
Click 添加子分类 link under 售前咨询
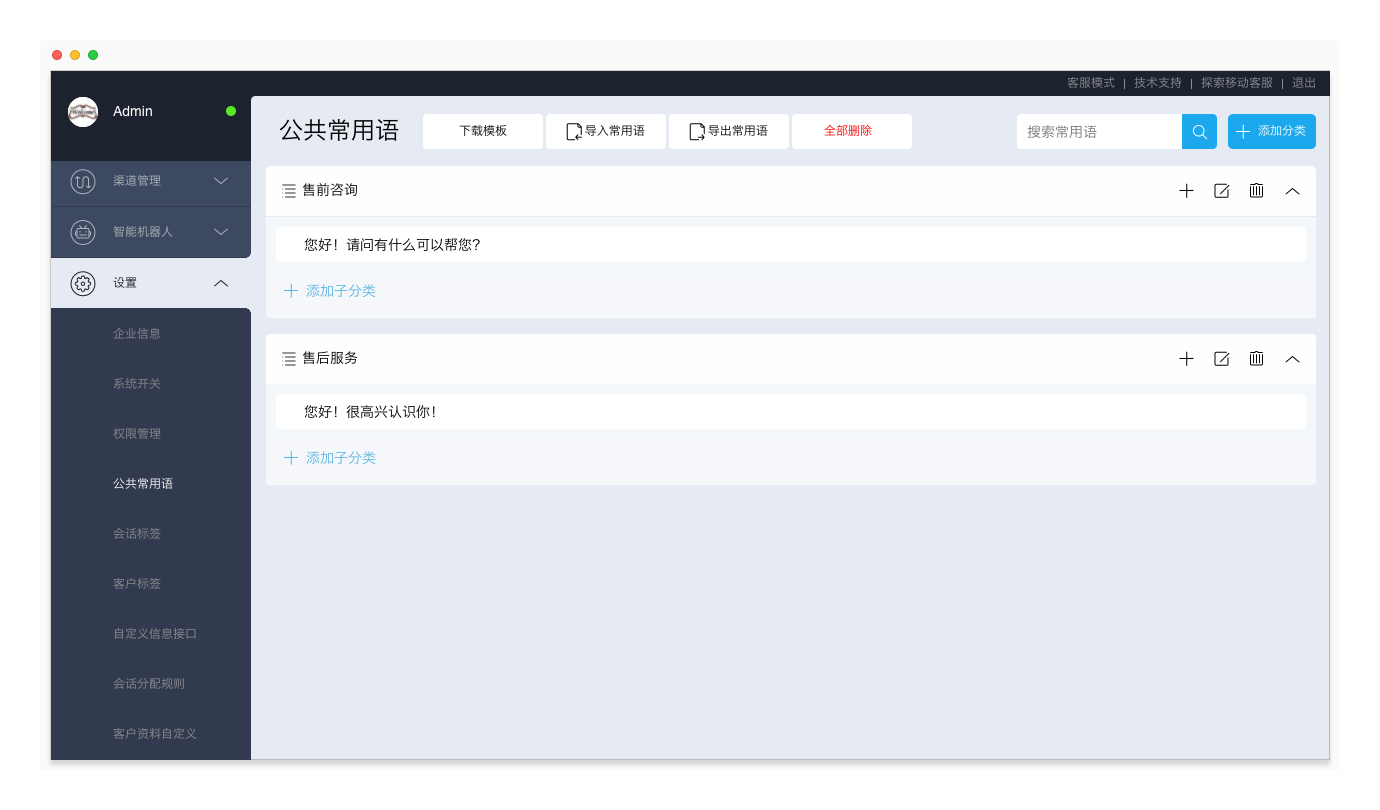[341, 291]
